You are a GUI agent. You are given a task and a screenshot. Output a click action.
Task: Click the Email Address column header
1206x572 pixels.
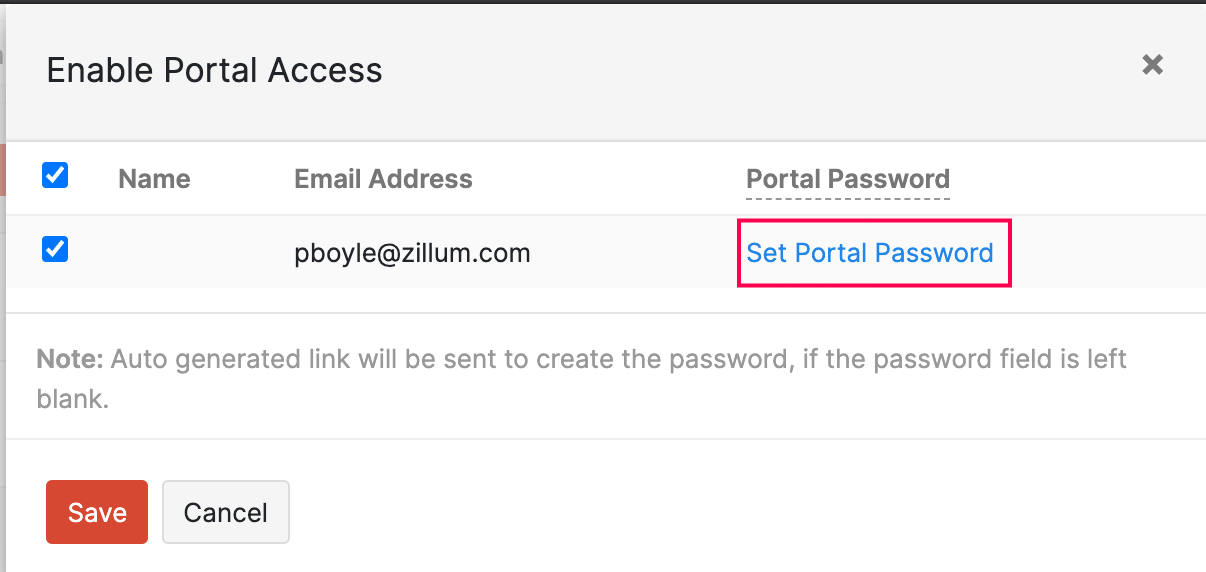(x=383, y=179)
